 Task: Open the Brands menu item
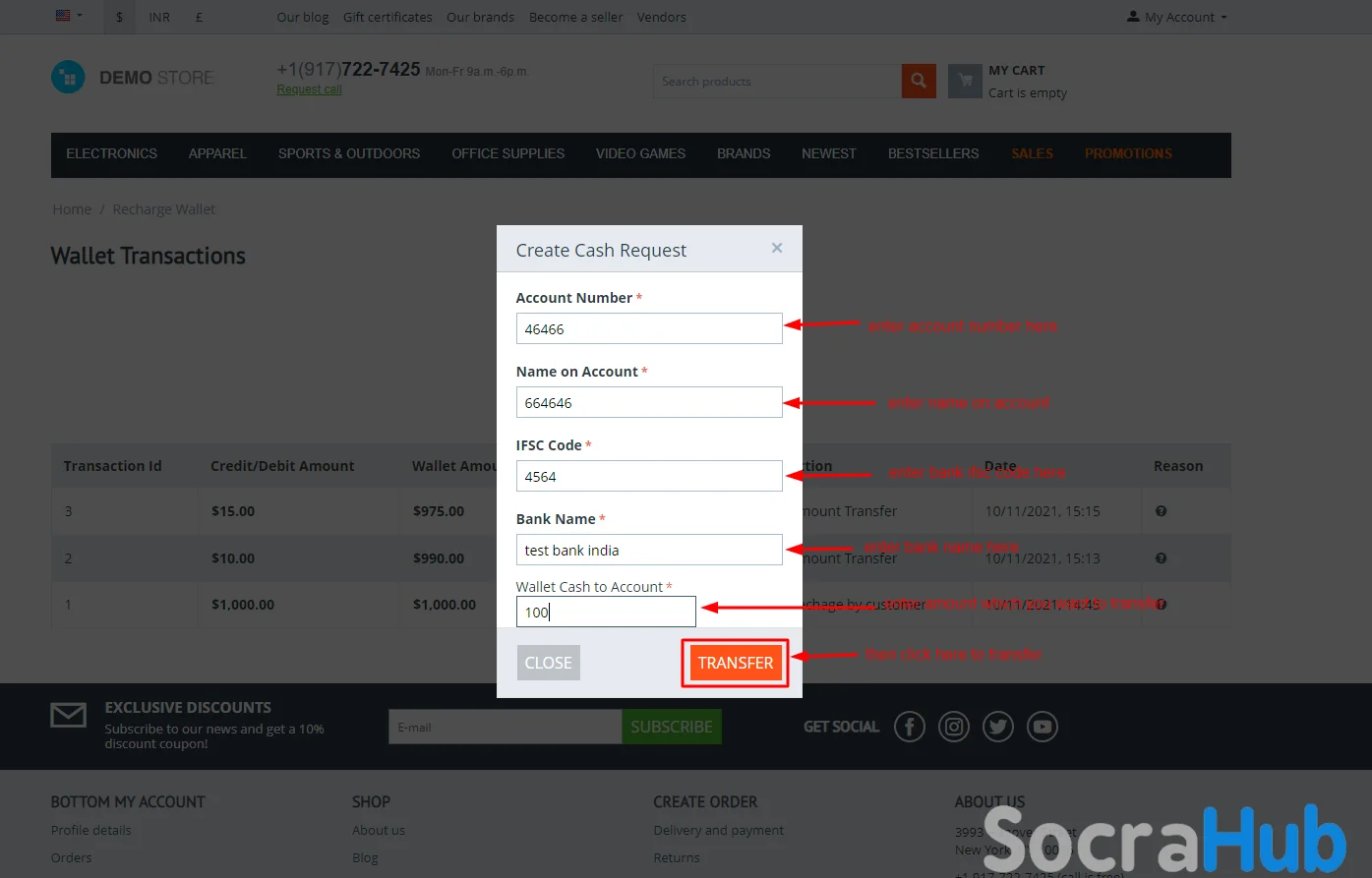[x=744, y=154]
